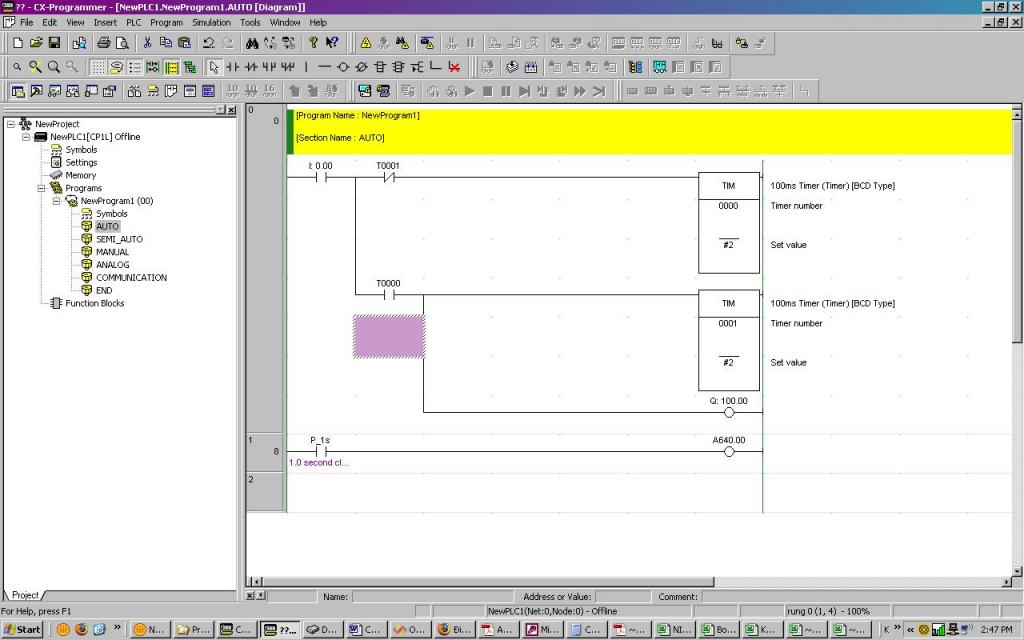Select the New Coil tool icon
The width and height of the screenshot is (1024, 640).
[x=344, y=67]
